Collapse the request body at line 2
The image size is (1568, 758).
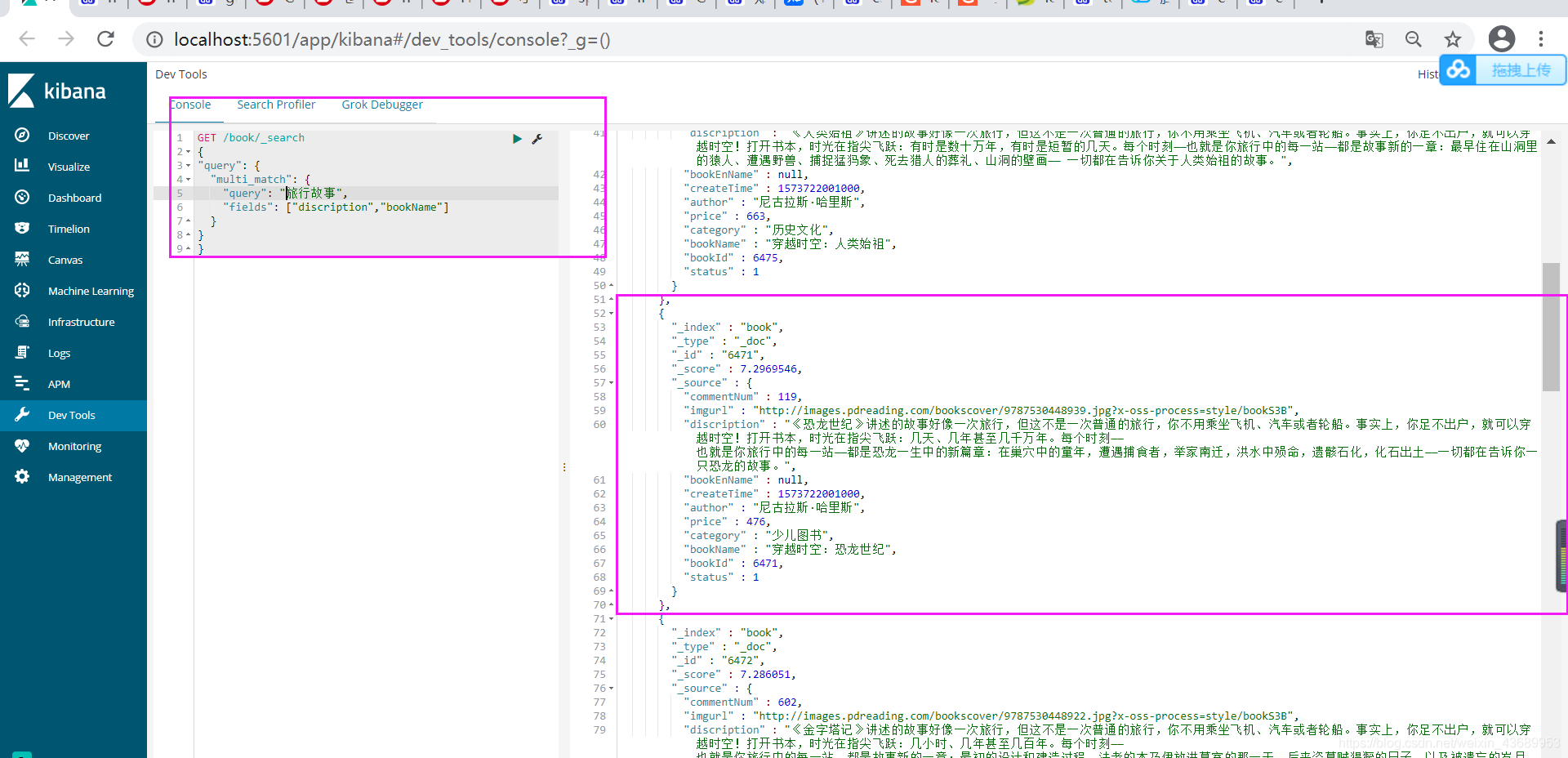(x=189, y=152)
